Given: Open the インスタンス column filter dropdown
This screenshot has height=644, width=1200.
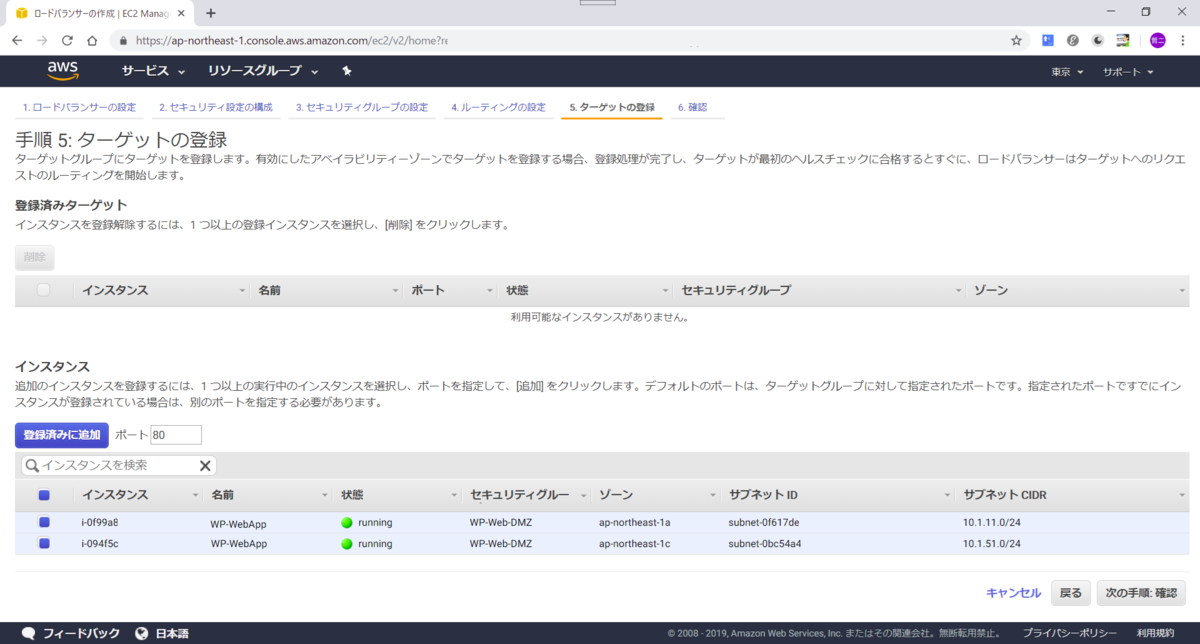Looking at the screenshot, I should (196, 494).
